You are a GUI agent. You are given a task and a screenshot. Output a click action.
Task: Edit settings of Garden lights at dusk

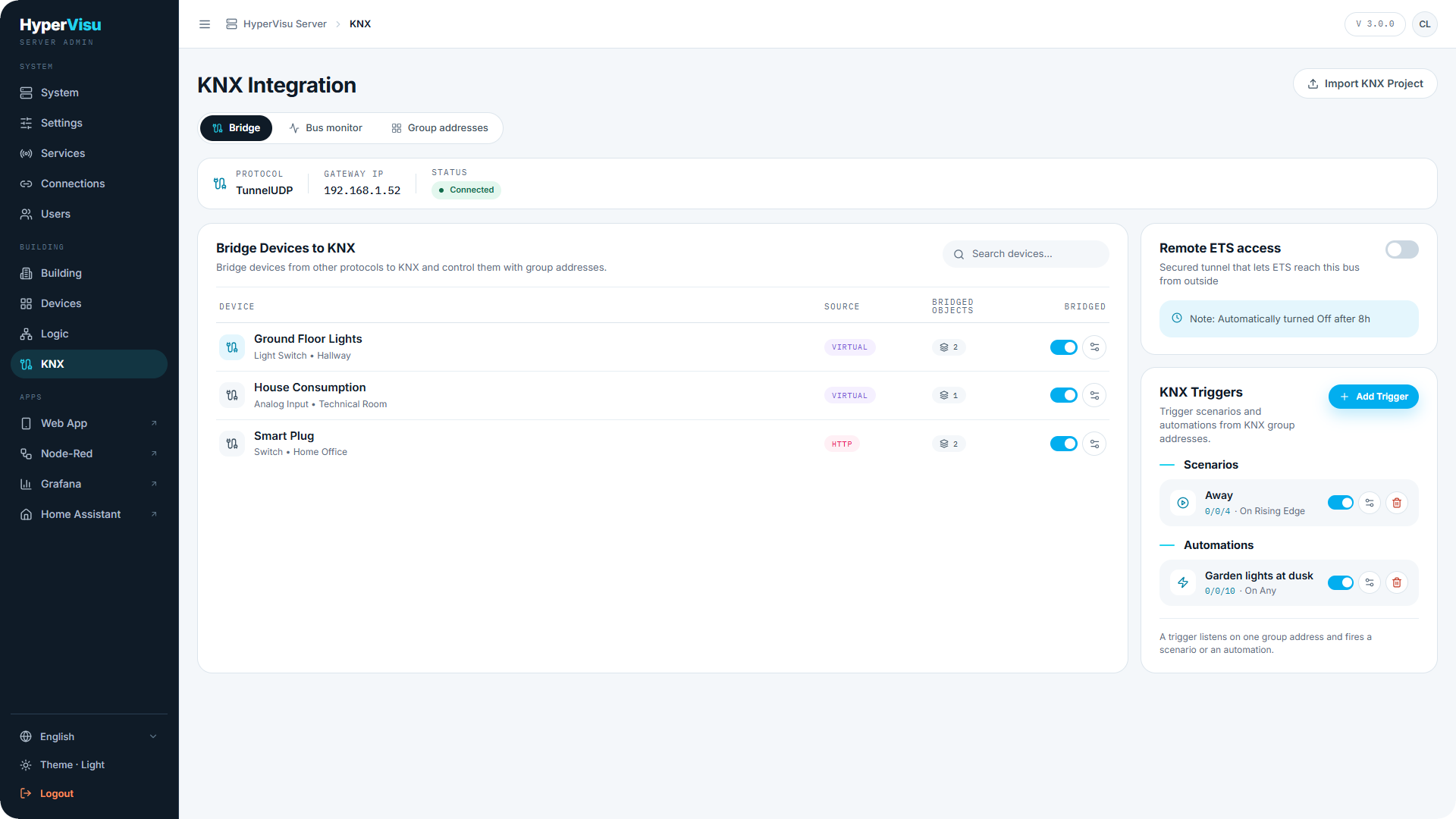(x=1370, y=582)
